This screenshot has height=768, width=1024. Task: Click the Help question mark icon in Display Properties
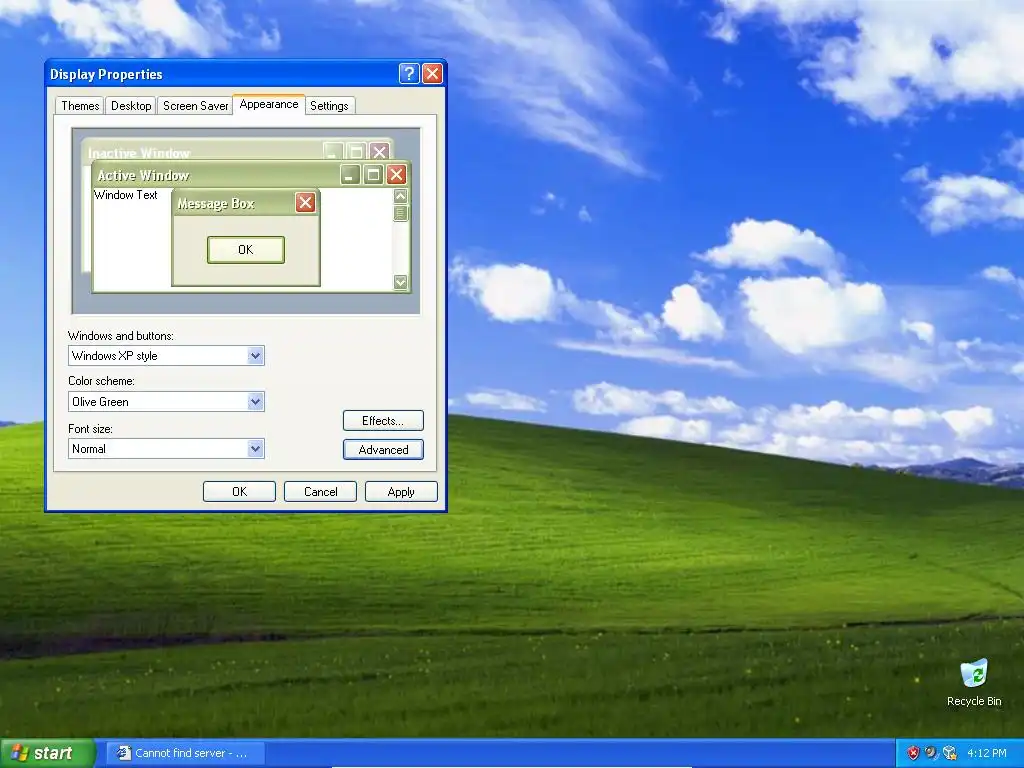(409, 73)
